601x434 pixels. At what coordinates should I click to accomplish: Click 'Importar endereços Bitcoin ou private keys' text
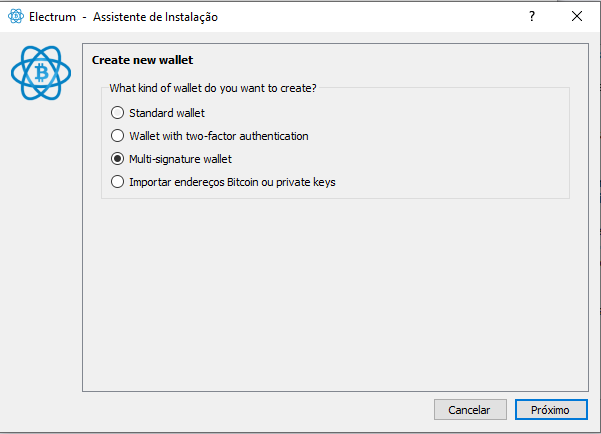coord(232,182)
